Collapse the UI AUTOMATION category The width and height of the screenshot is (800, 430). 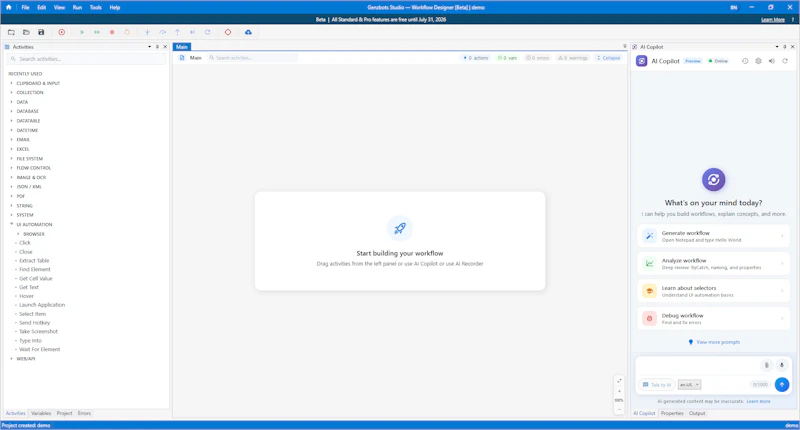(x=12, y=224)
